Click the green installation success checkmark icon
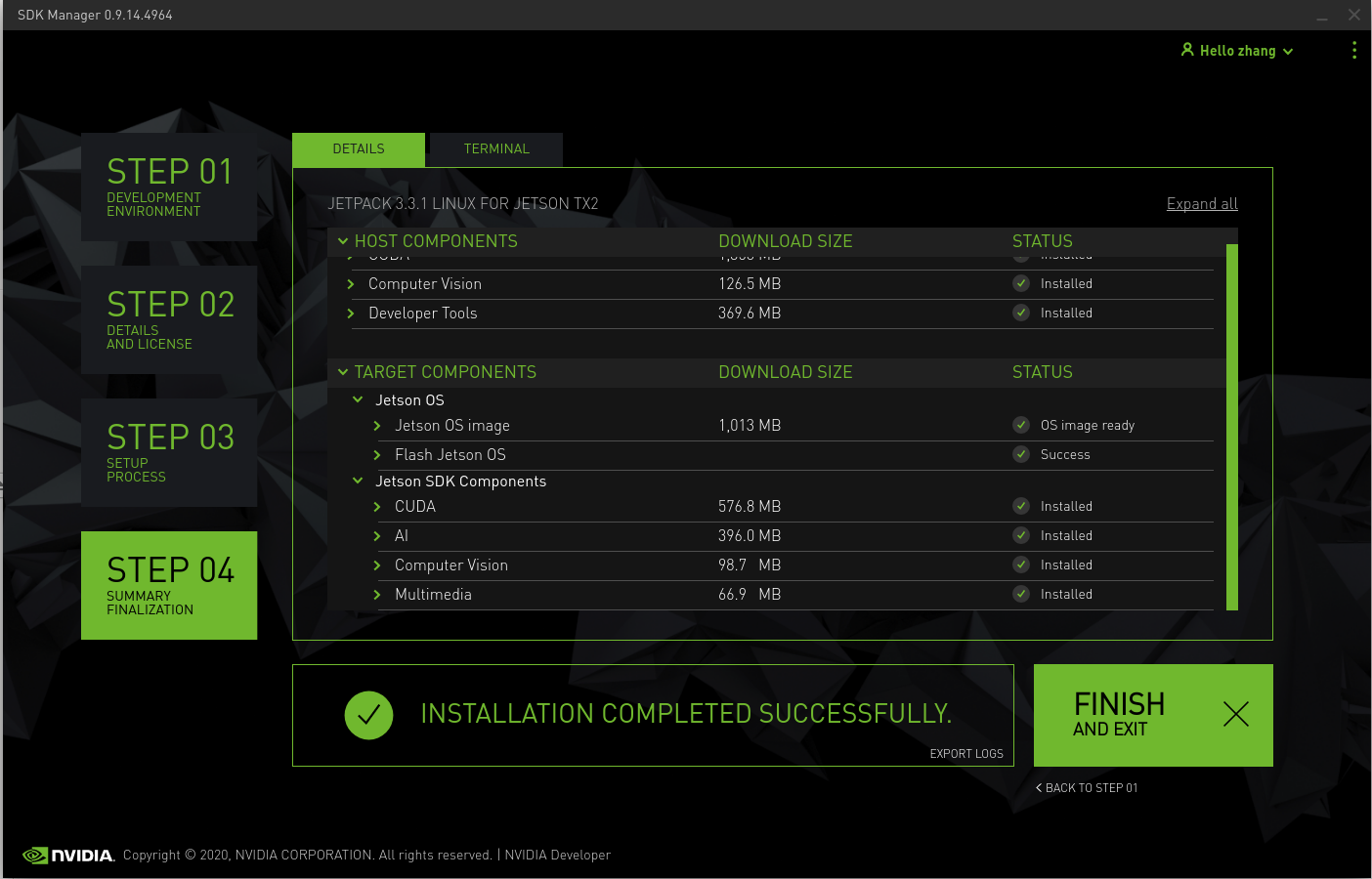Screen dimensions: 1372x879 pyautogui.click(x=368, y=715)
